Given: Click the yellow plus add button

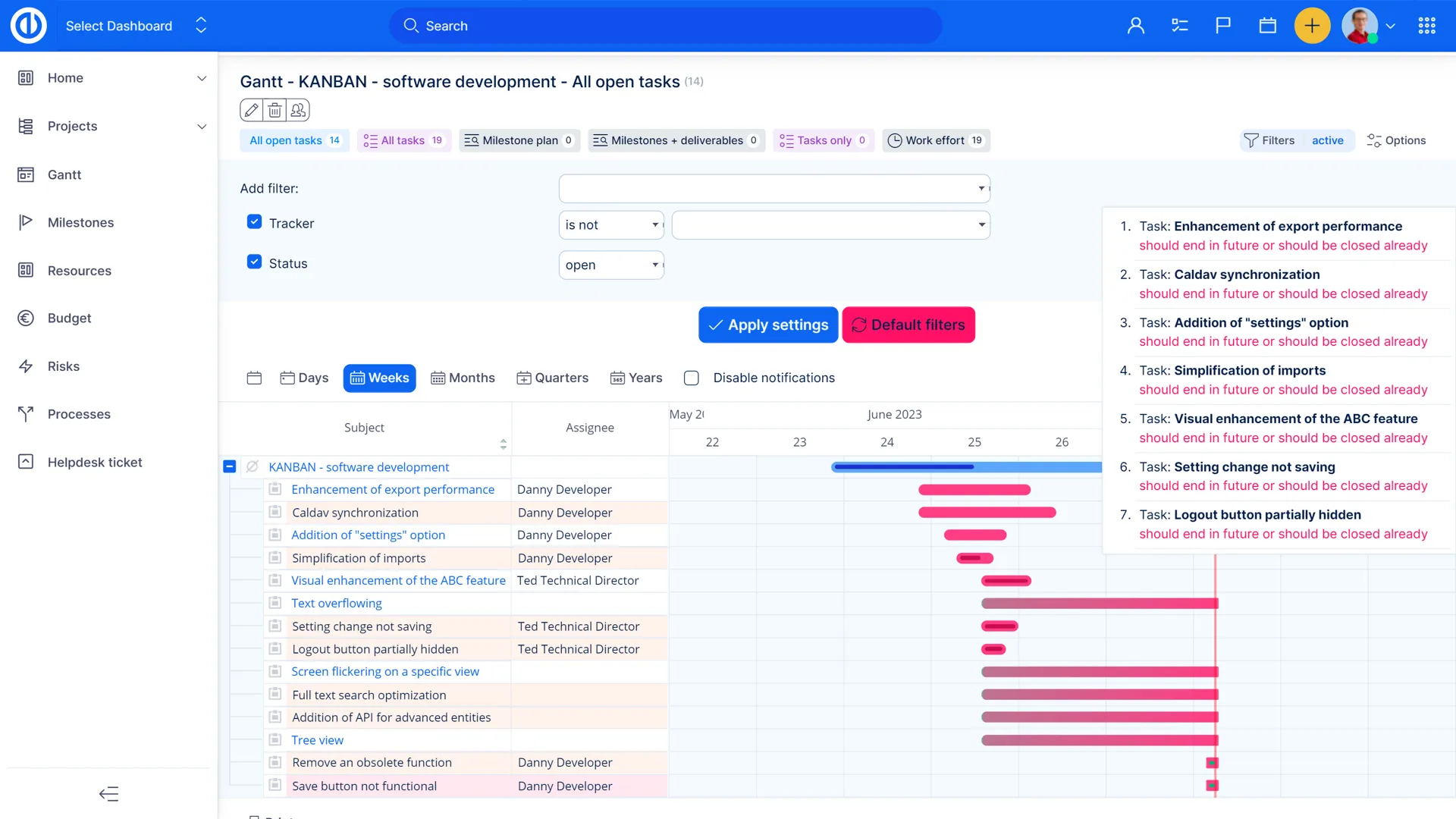Looking at the screenshot, I should pyautogui.click(x=1312, y=26).
